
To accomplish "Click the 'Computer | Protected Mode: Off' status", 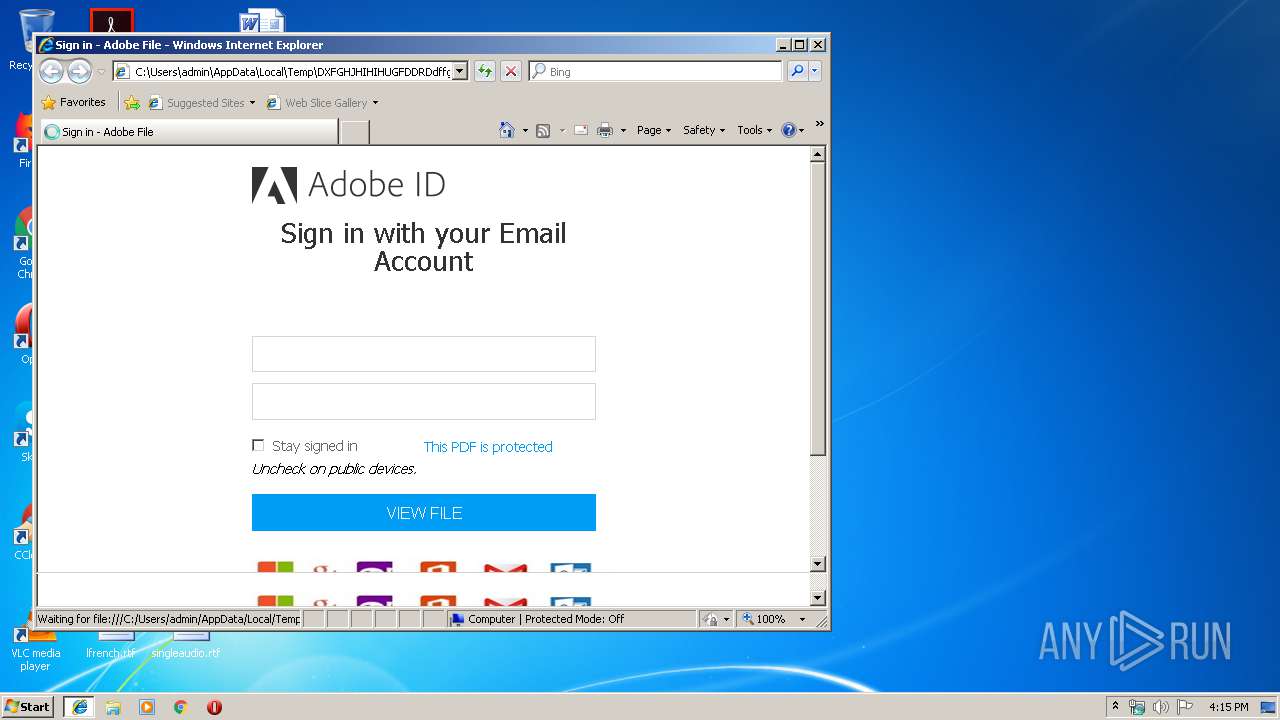I will tap(546, 619).
